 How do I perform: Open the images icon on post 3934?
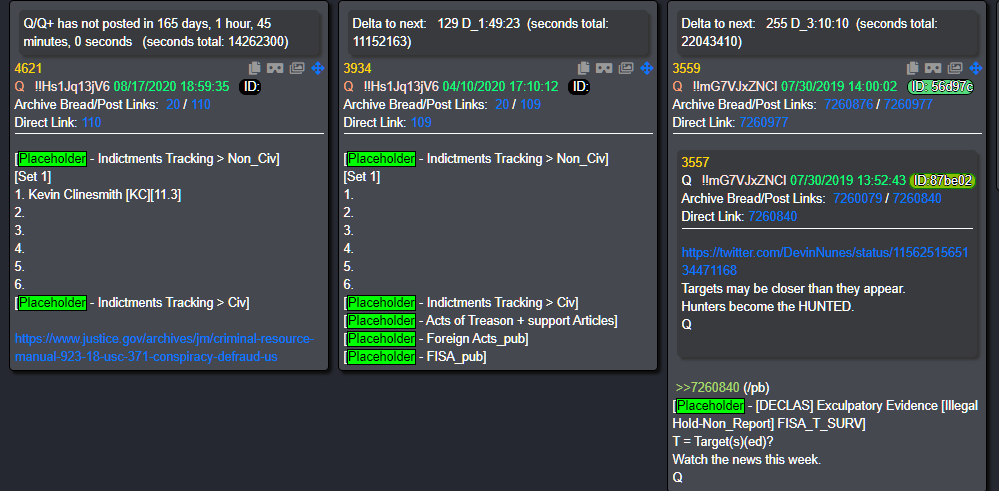[x=626, y=68]
